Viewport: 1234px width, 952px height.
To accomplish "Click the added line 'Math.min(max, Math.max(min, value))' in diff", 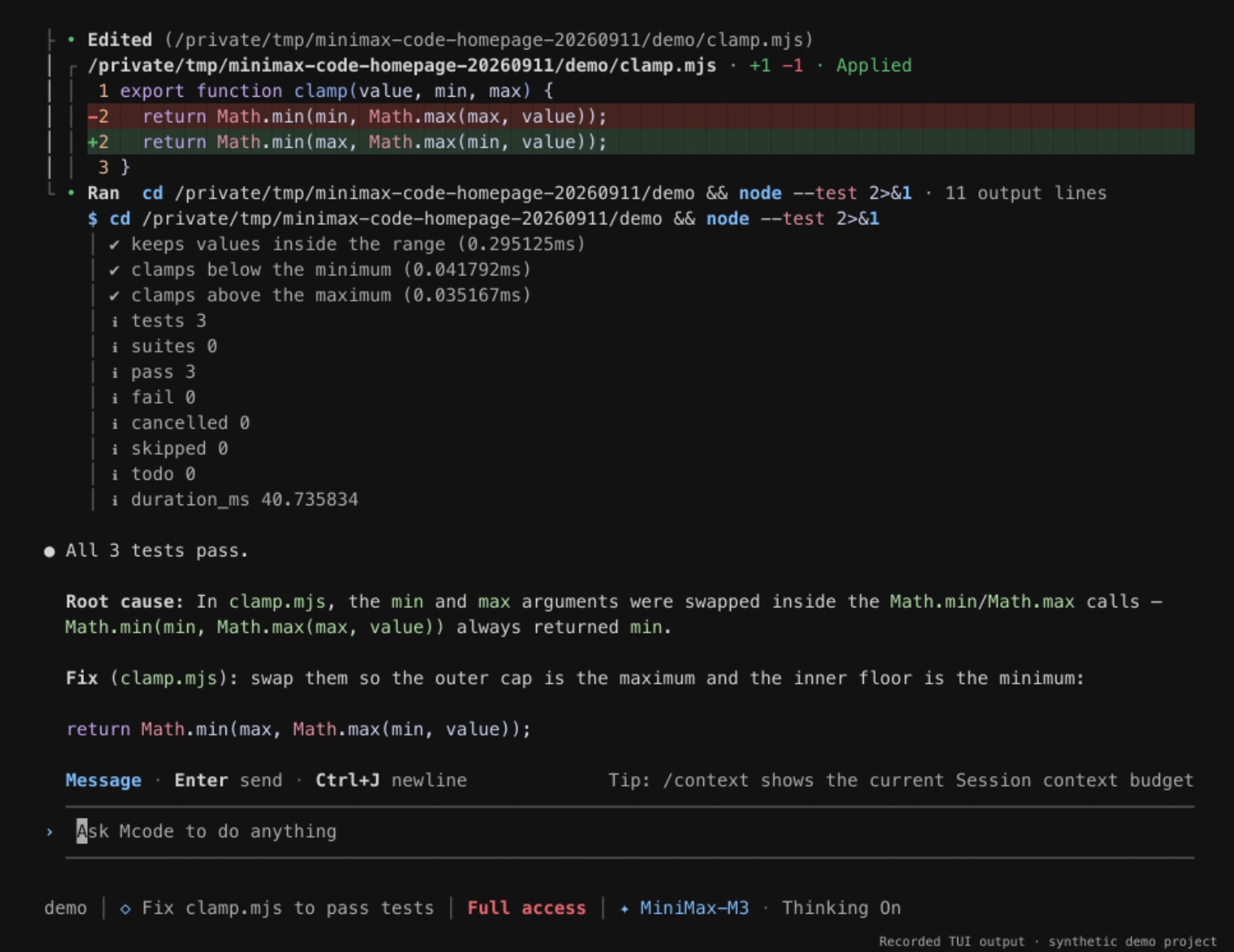I will point(640,142).
